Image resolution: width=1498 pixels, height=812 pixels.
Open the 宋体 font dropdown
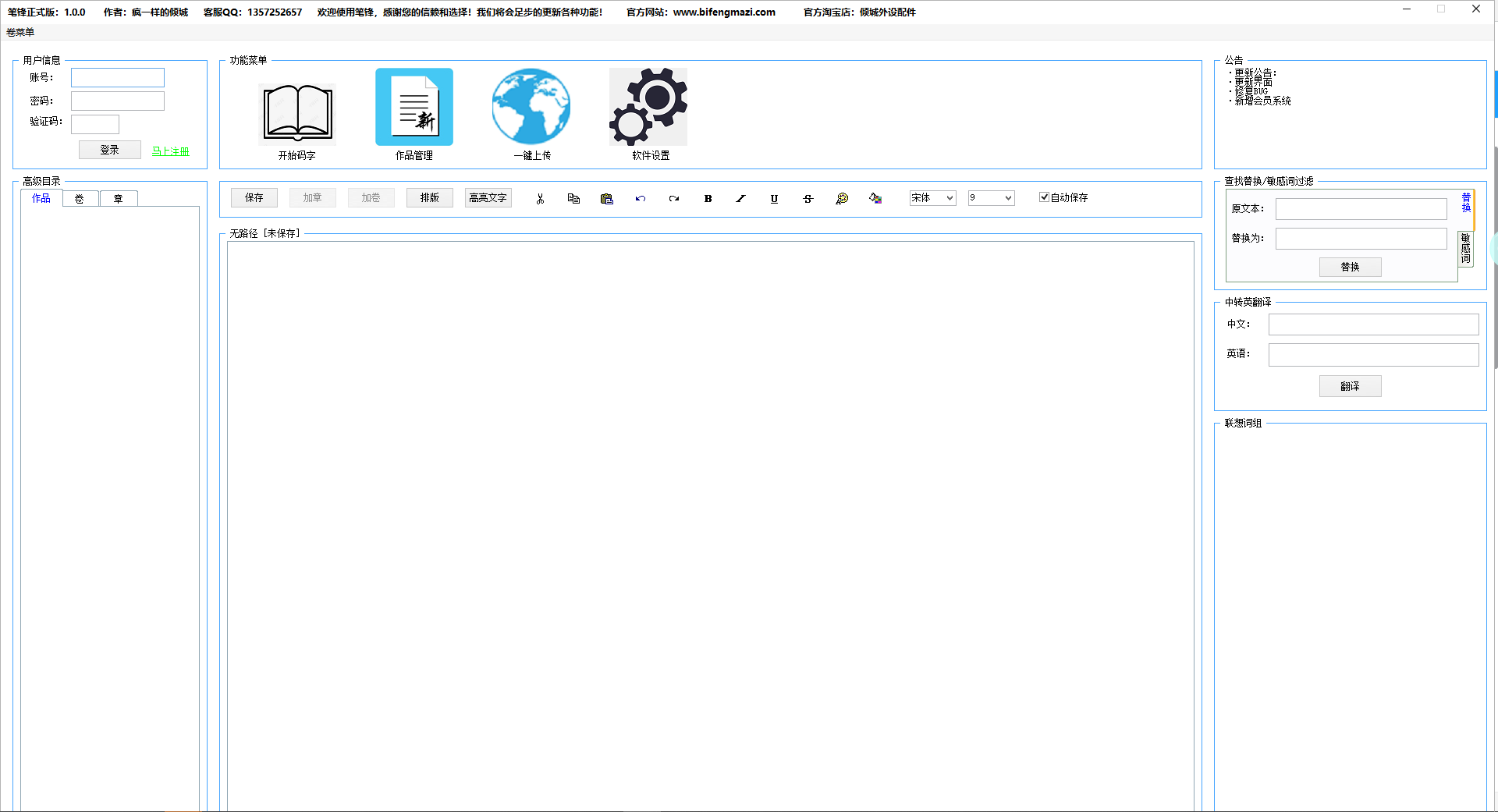point(932,198)
